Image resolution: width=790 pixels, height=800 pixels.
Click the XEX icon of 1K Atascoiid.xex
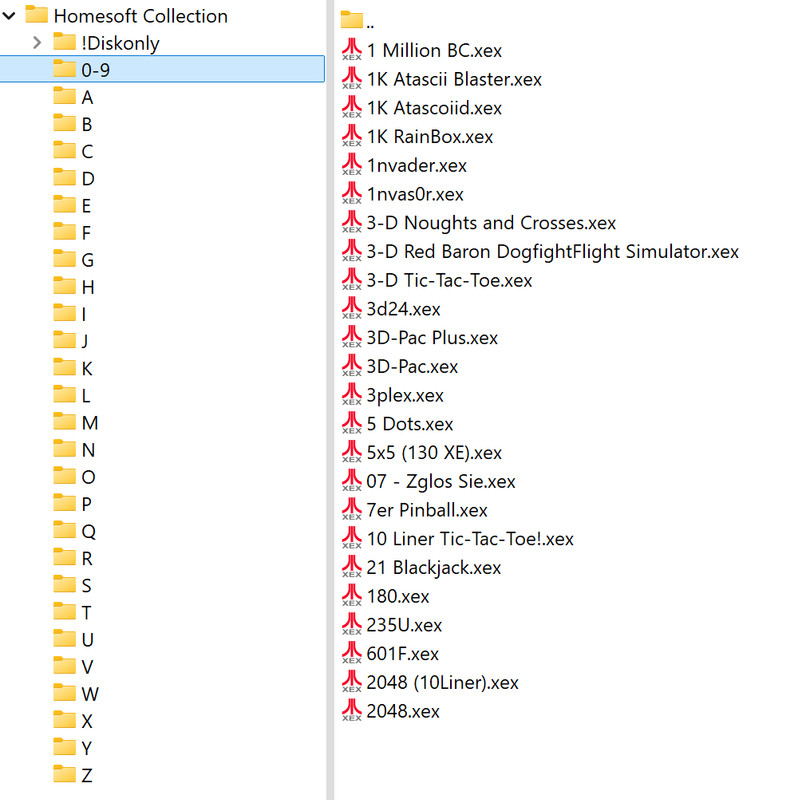(352, 107)
